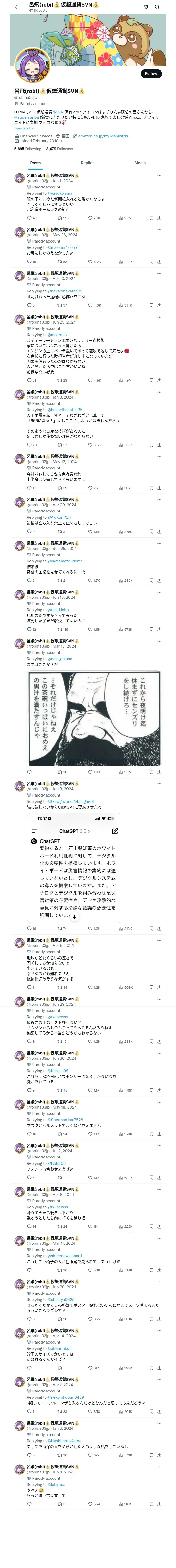This screenshot has height=1568, width=176.
Task: Repost the Jun 25, 2024 post with 281 reposts
Action: pyautogui.click(x=63, y=380)
